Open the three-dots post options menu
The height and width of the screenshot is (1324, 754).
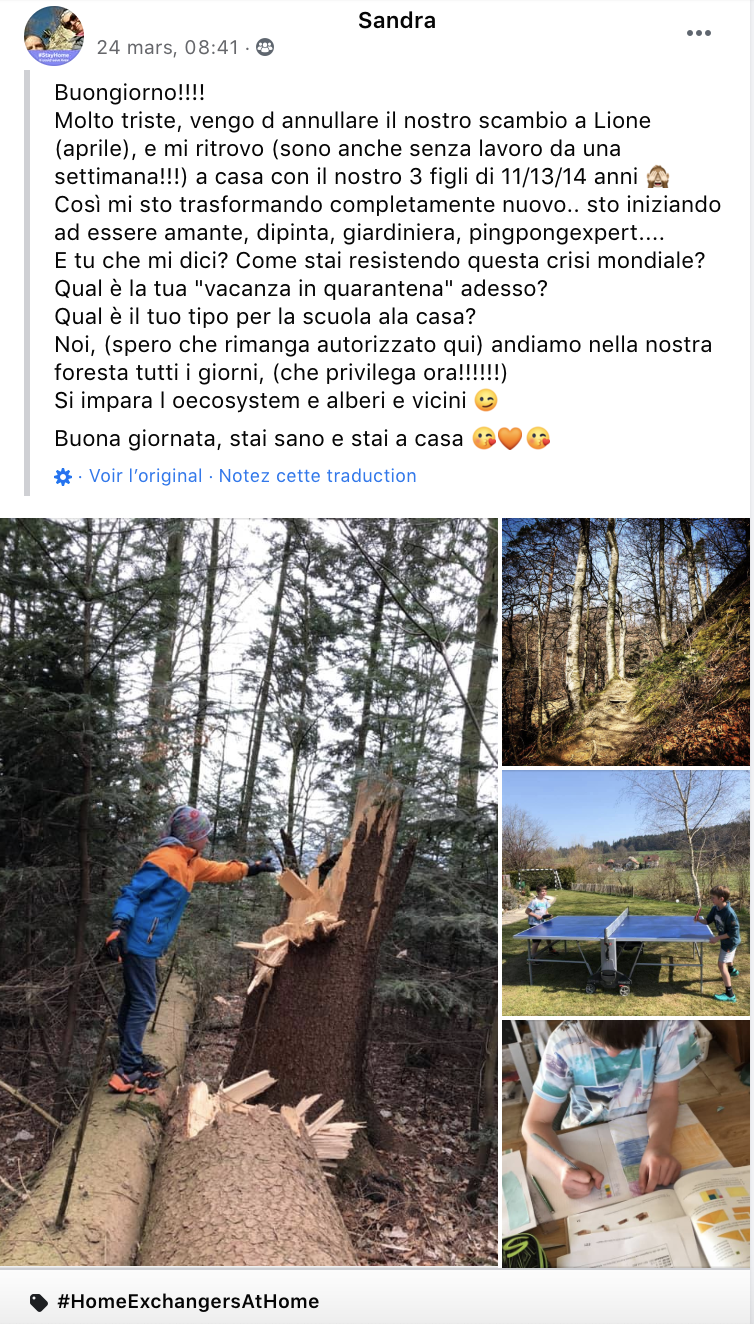click(698, 33)
